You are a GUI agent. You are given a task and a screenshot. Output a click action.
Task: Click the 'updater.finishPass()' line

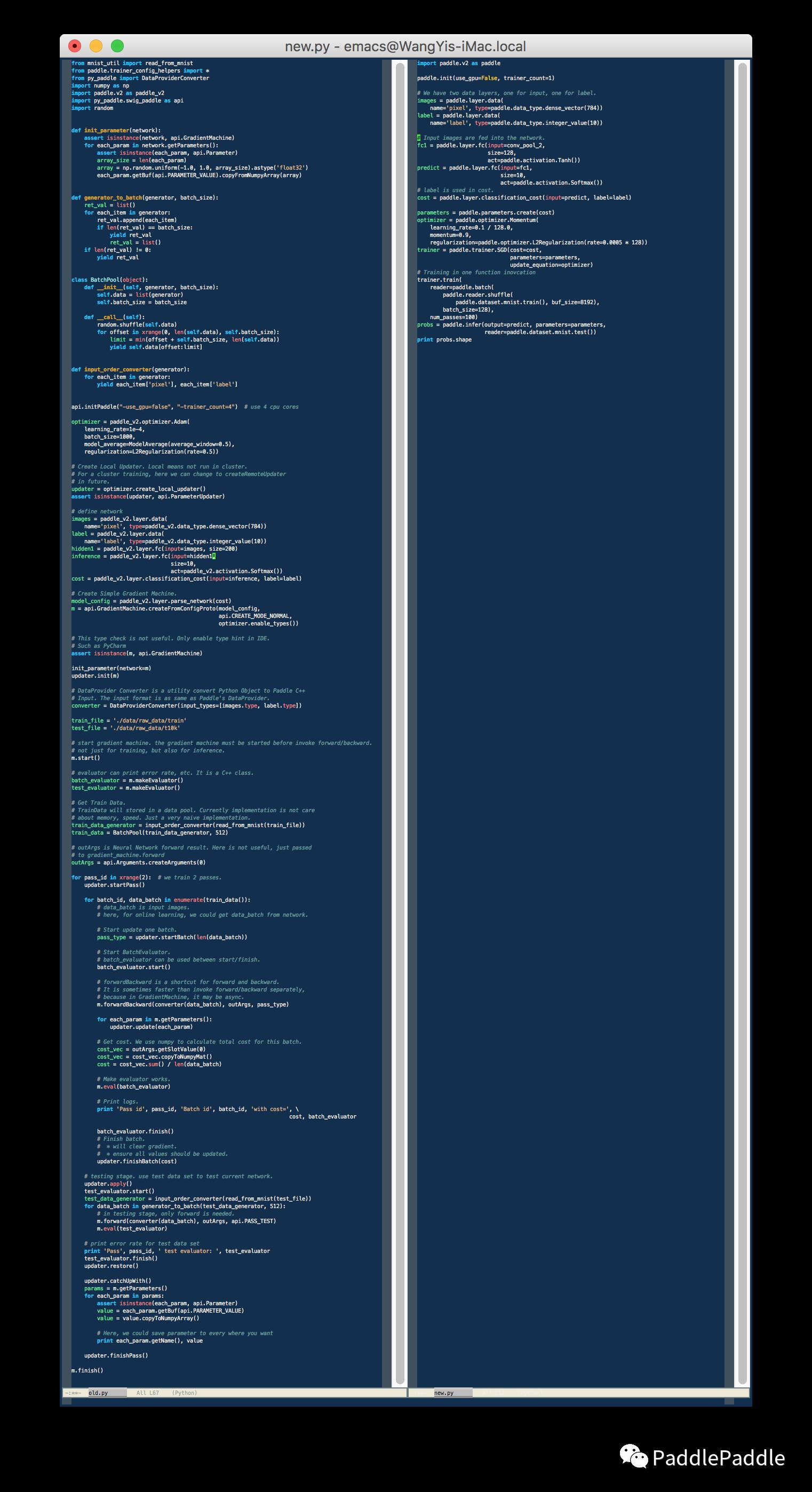point(116,1355)
